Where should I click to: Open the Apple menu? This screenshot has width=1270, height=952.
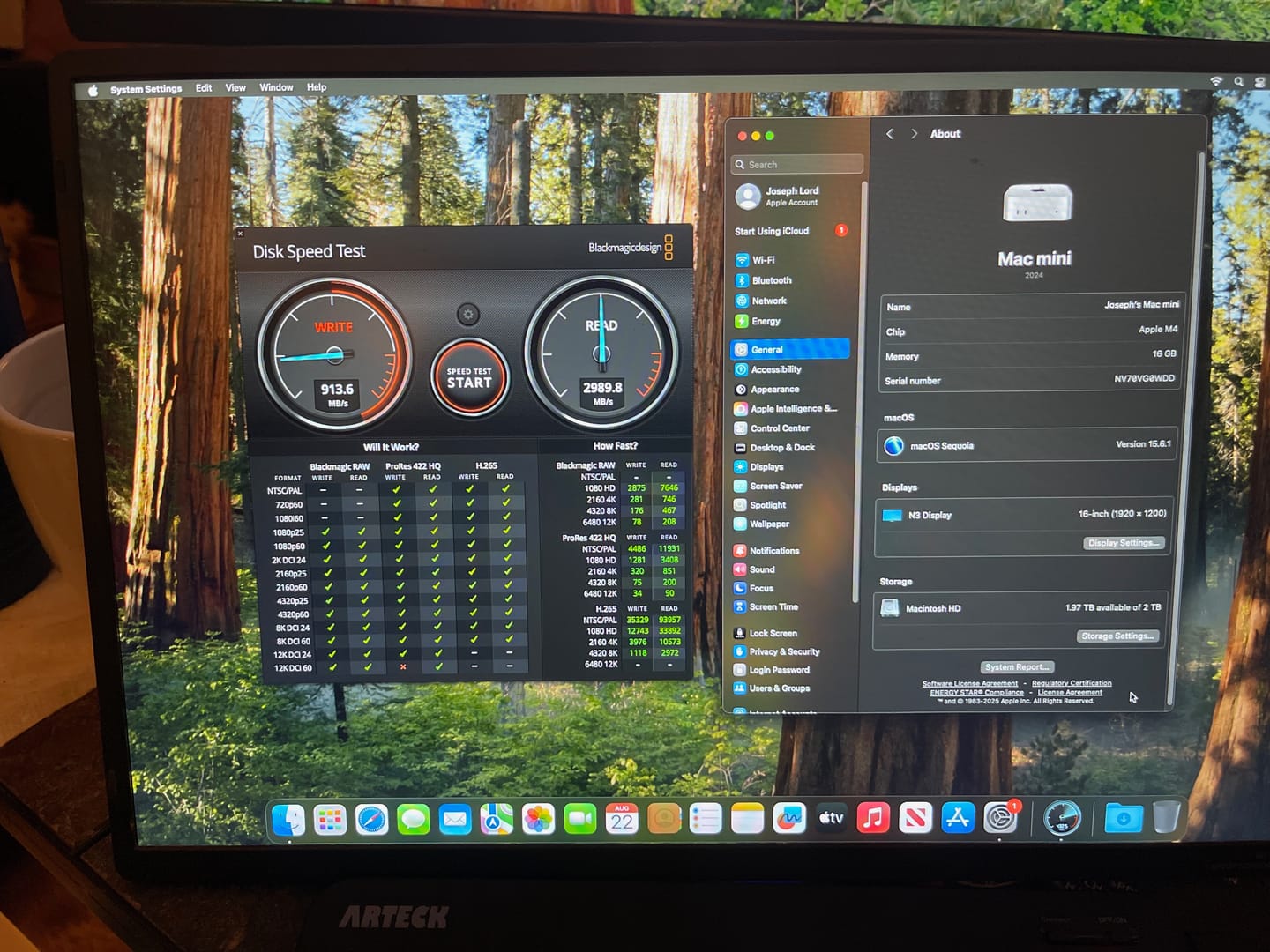93,90
